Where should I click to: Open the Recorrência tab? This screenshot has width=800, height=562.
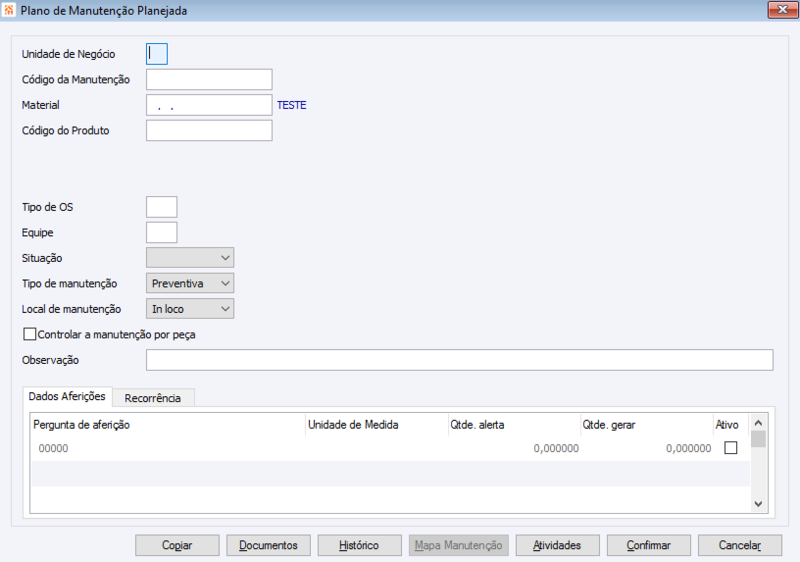pos(153,398)
